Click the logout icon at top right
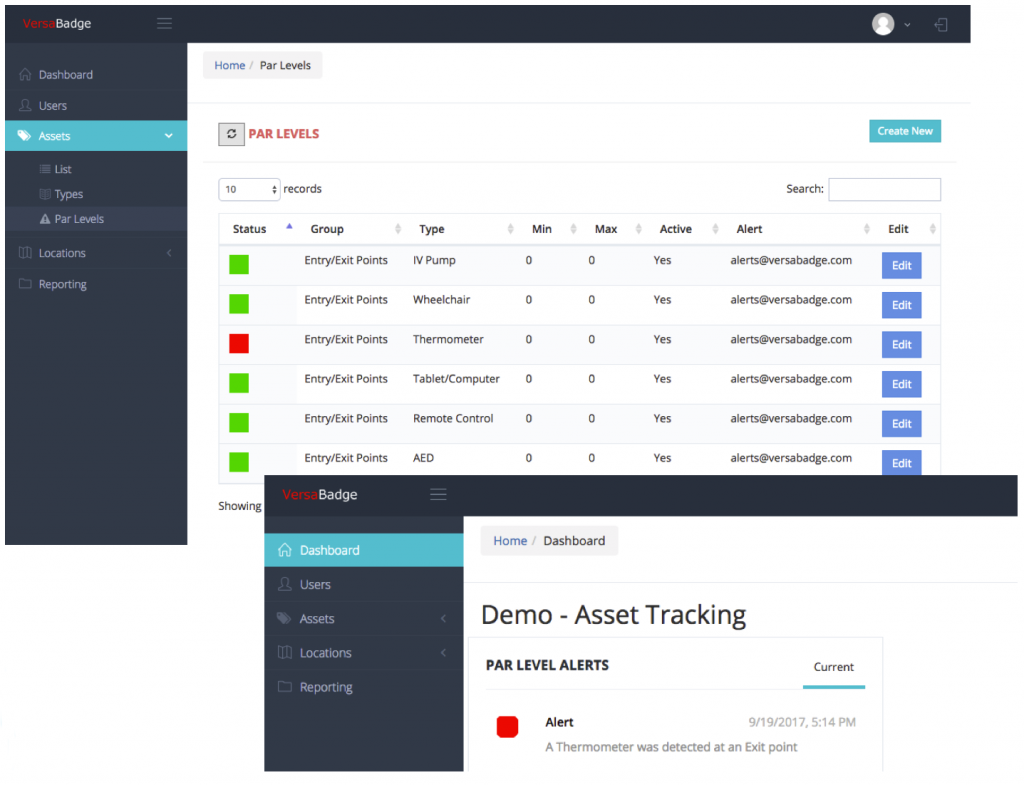The height and width of the screenshot is (785, 1024). pyautogui.click(x=940, y=24)
